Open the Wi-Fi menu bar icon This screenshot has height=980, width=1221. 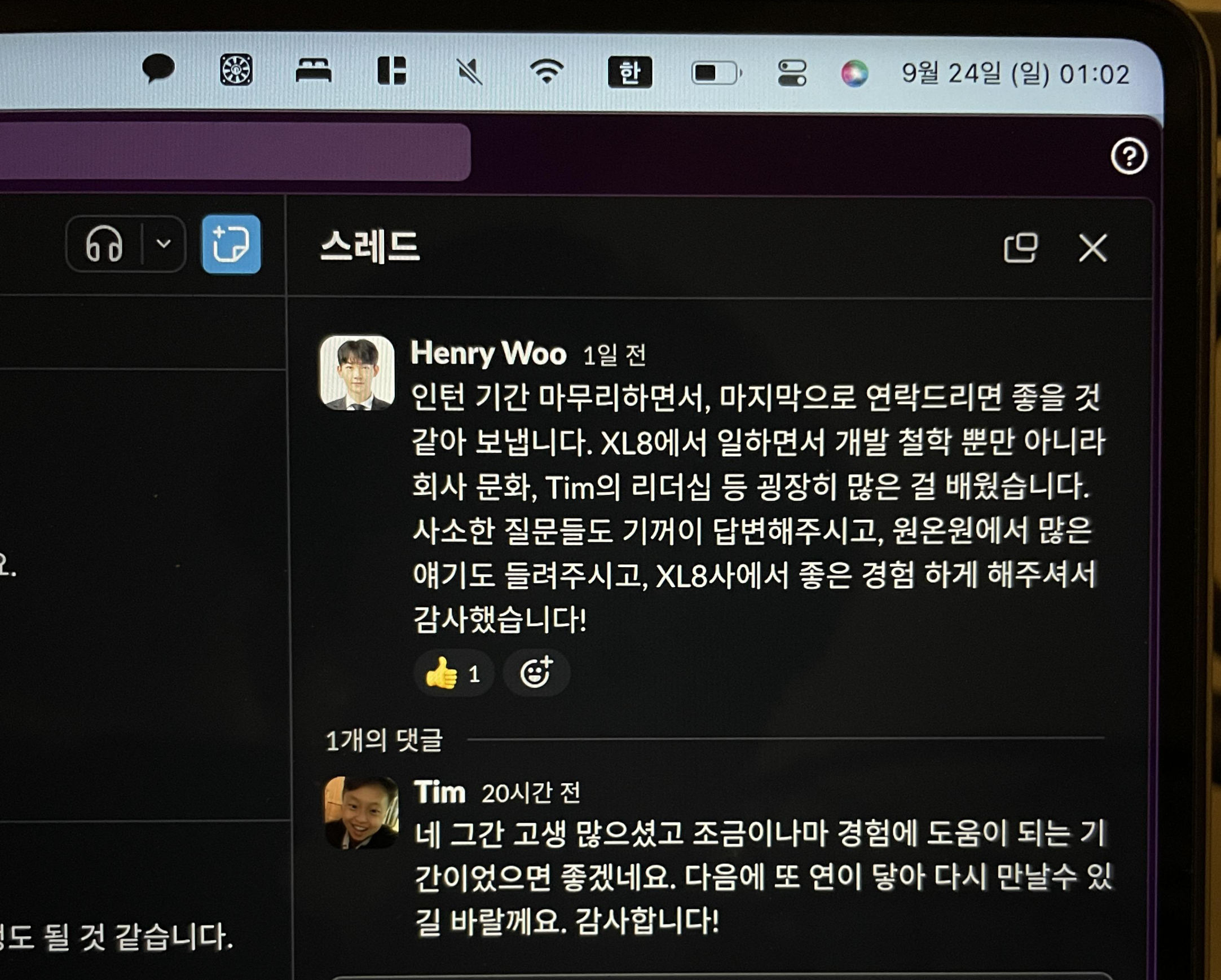point(546,72)
